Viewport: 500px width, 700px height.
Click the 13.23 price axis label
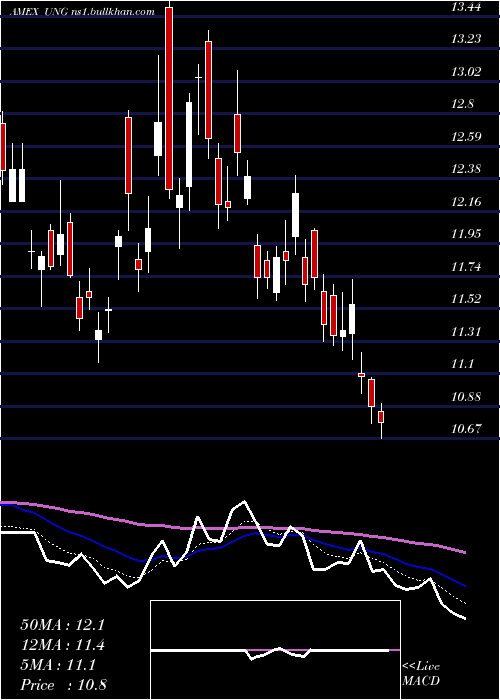[466, 39]
